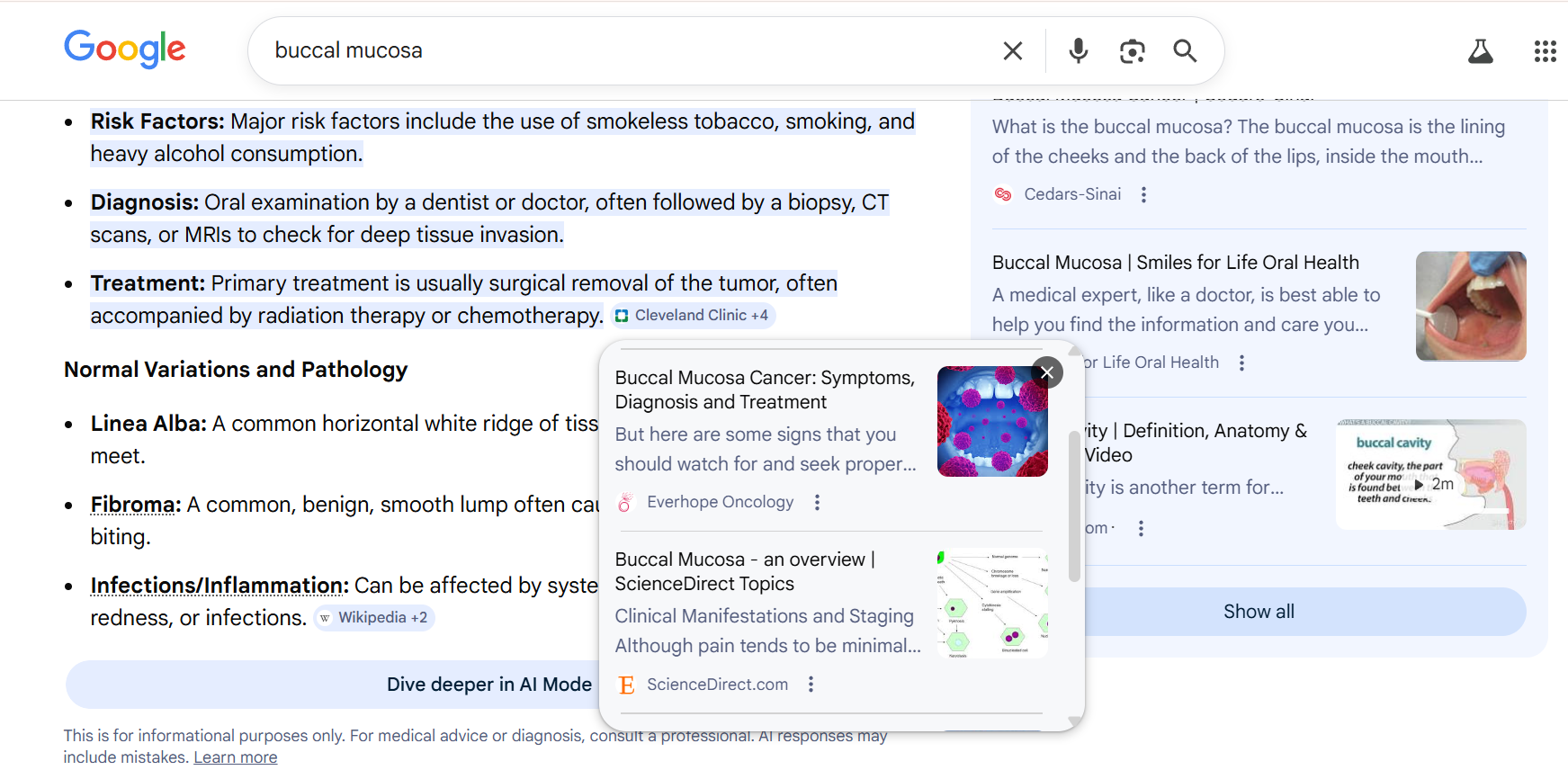The height and width of the screenshot is (779, 1568).
Task: Open the ScienceDirect diagram thumbnail
Action: (992, 604)
